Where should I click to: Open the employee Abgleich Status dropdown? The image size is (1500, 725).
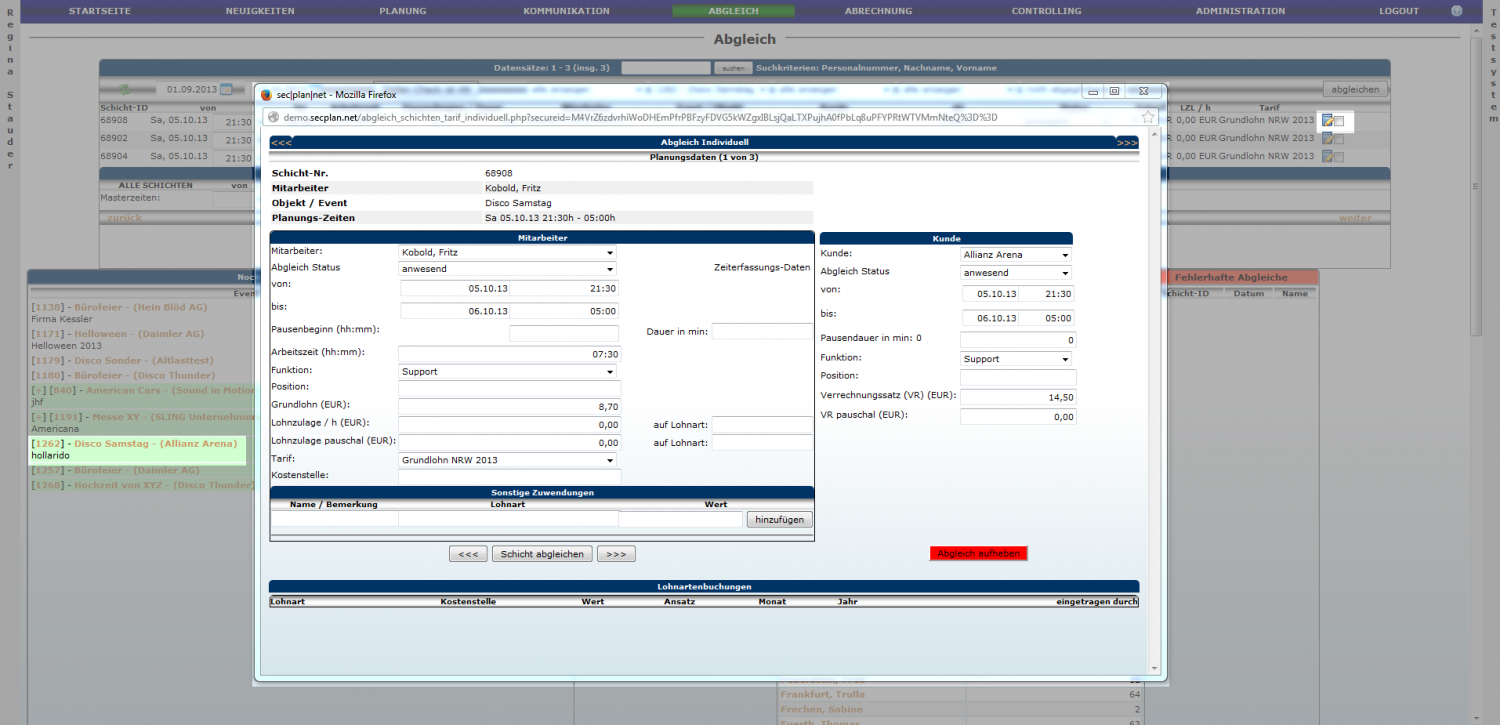click(x=507, y=269)
